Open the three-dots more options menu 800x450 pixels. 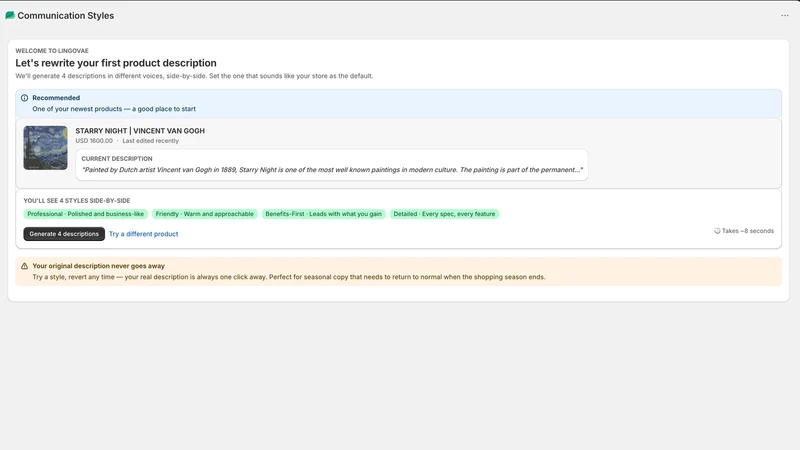pos(784,16)
